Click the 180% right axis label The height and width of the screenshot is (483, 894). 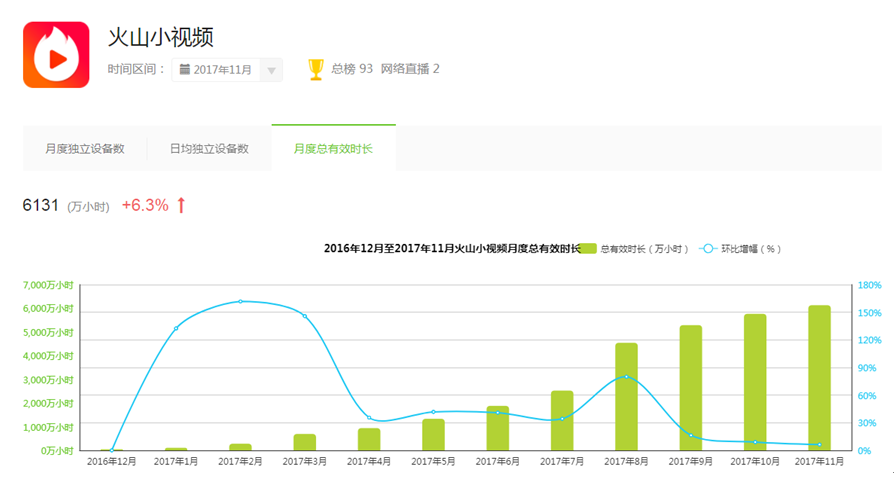[x=869, y=285]
